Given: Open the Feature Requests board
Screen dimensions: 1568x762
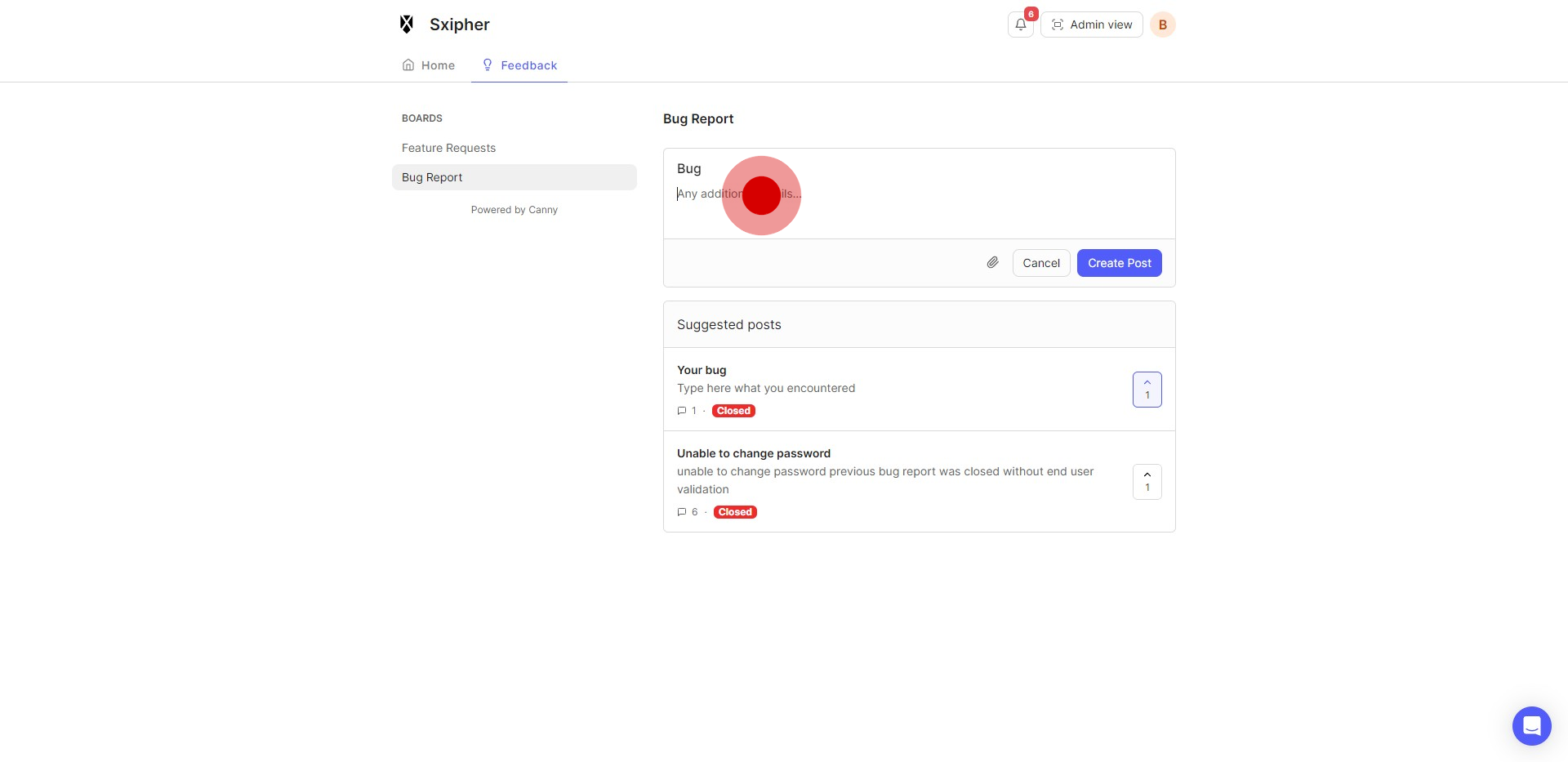Looking at the screenshot, I should coord(448,148).
